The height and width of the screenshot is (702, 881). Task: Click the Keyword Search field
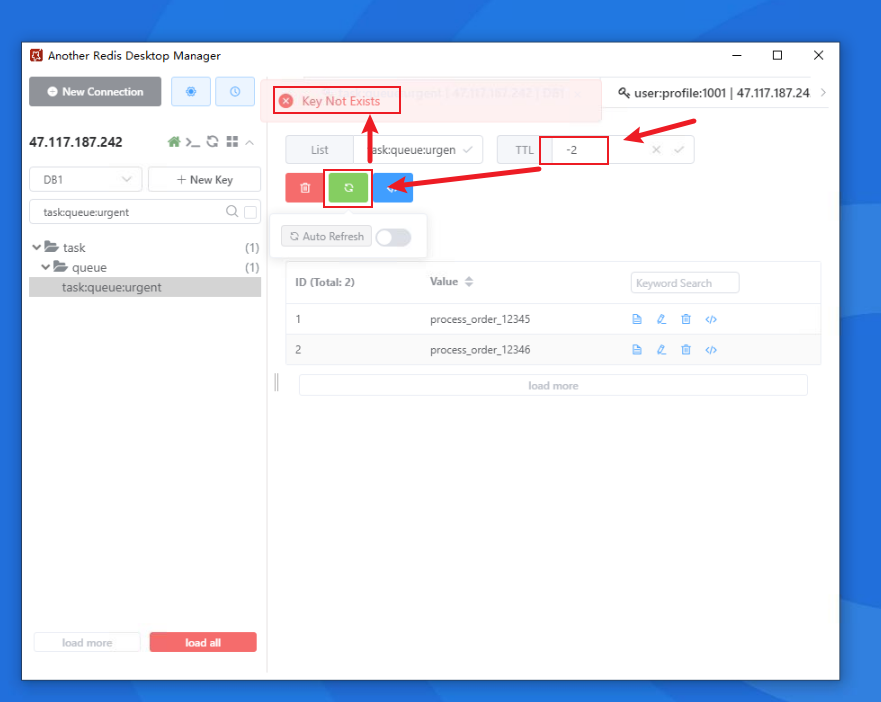[x=685, y=283]
